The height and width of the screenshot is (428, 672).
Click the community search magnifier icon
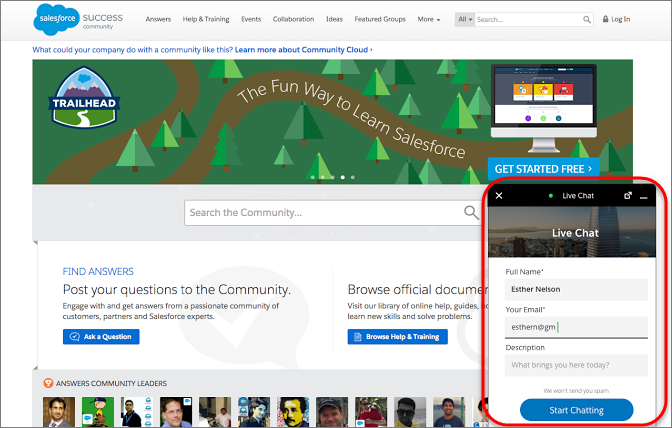click(471, 212)
